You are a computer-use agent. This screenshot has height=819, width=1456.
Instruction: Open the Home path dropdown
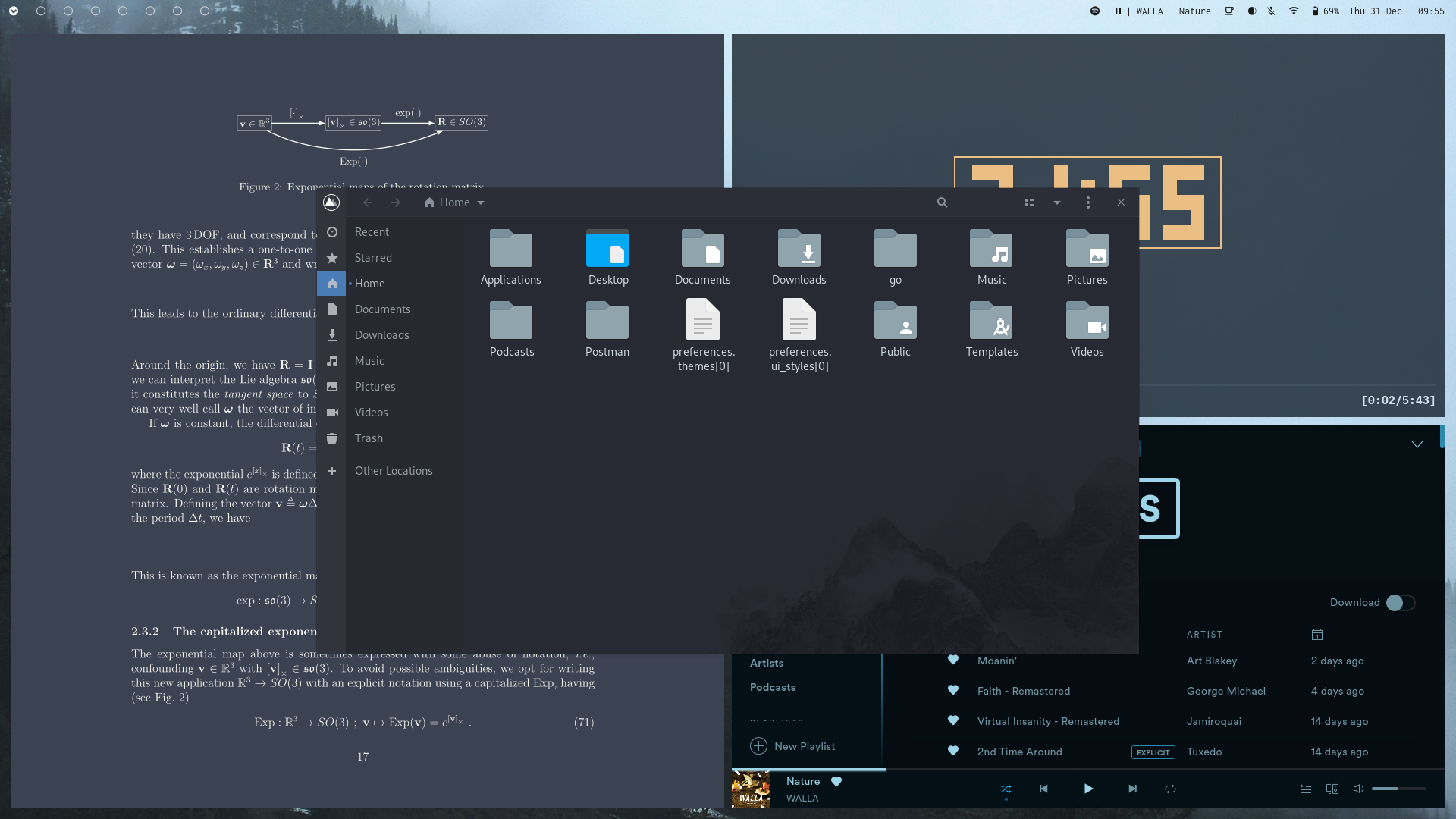[454, 202]
